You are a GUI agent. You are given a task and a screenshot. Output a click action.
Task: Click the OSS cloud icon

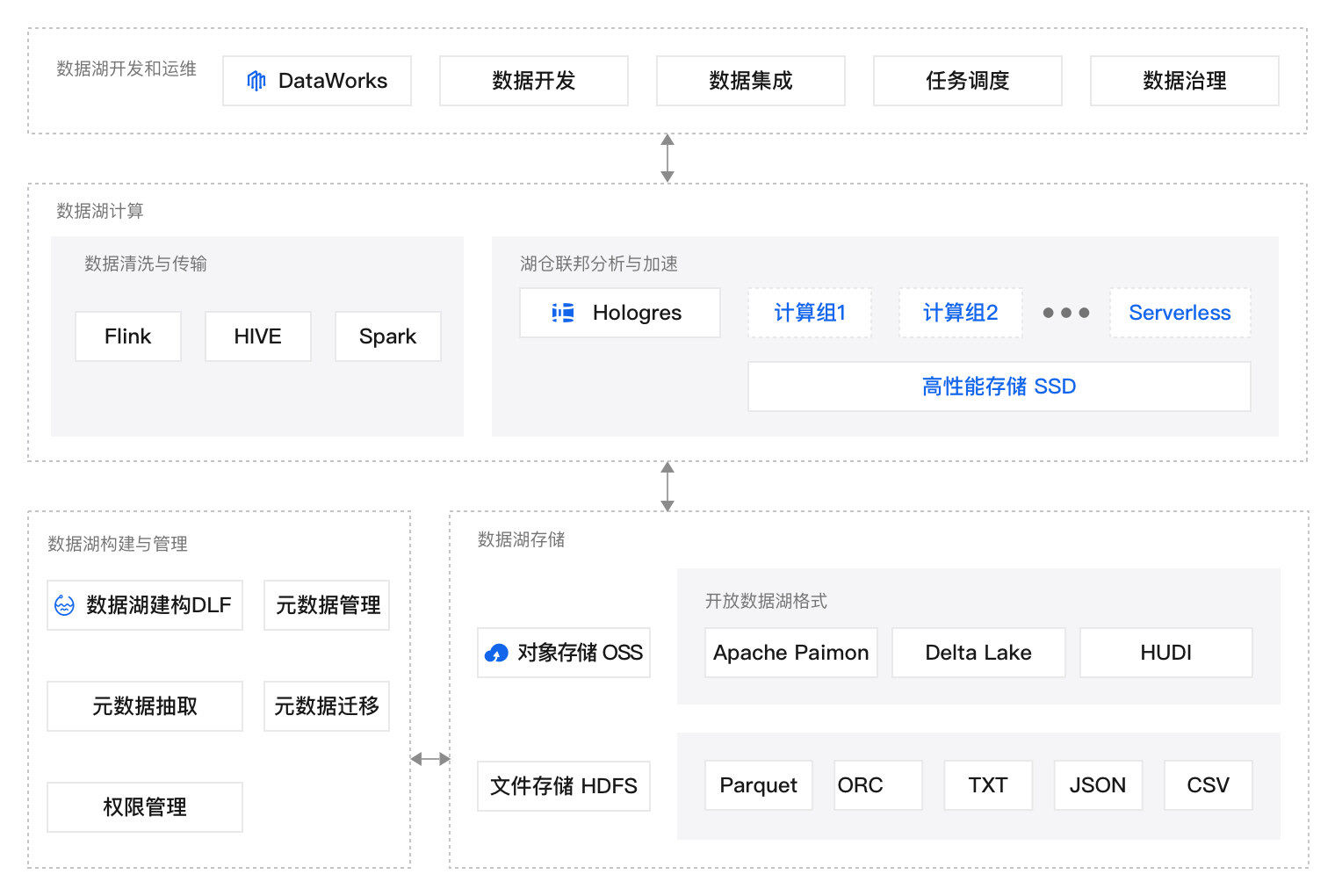click(496, 653)
